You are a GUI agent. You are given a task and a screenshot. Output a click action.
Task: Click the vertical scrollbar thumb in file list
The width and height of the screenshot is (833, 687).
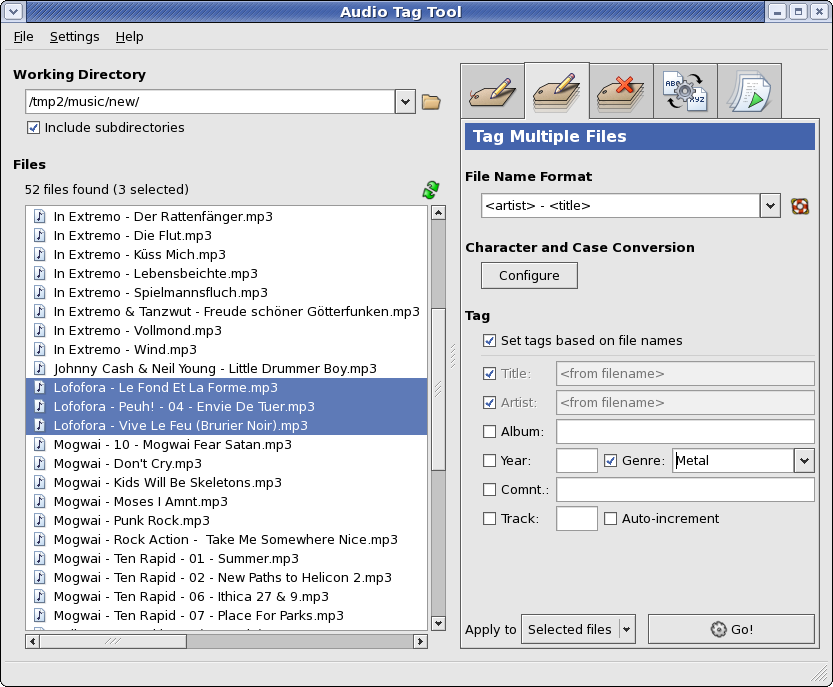438,389
